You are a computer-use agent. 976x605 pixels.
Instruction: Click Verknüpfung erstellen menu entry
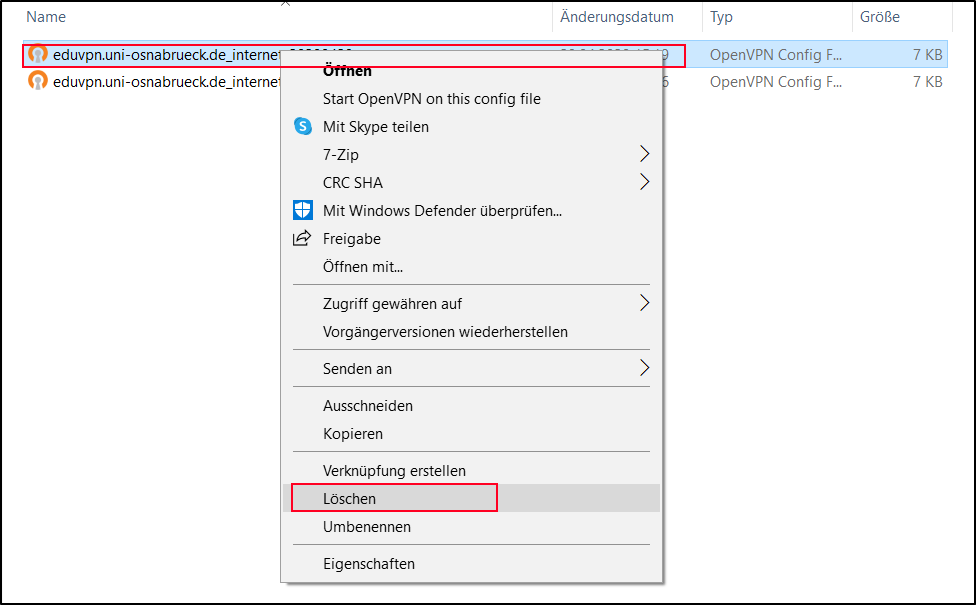coord(394,471)
